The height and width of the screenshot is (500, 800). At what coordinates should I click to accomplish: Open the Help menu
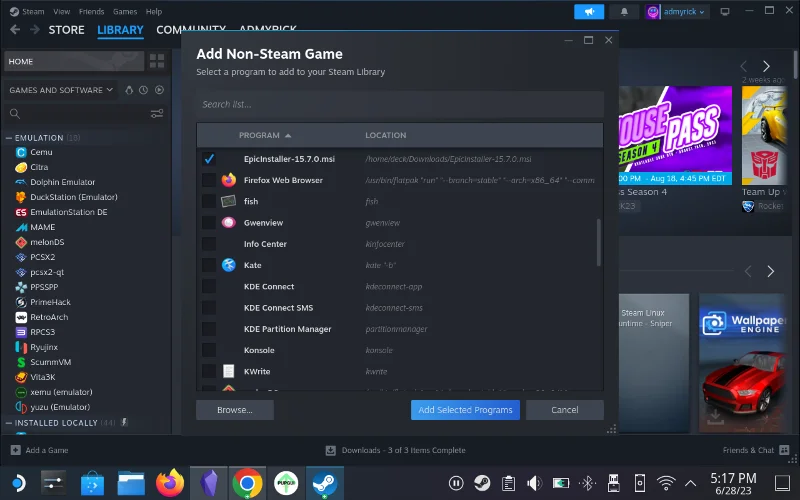coord(154,11)
